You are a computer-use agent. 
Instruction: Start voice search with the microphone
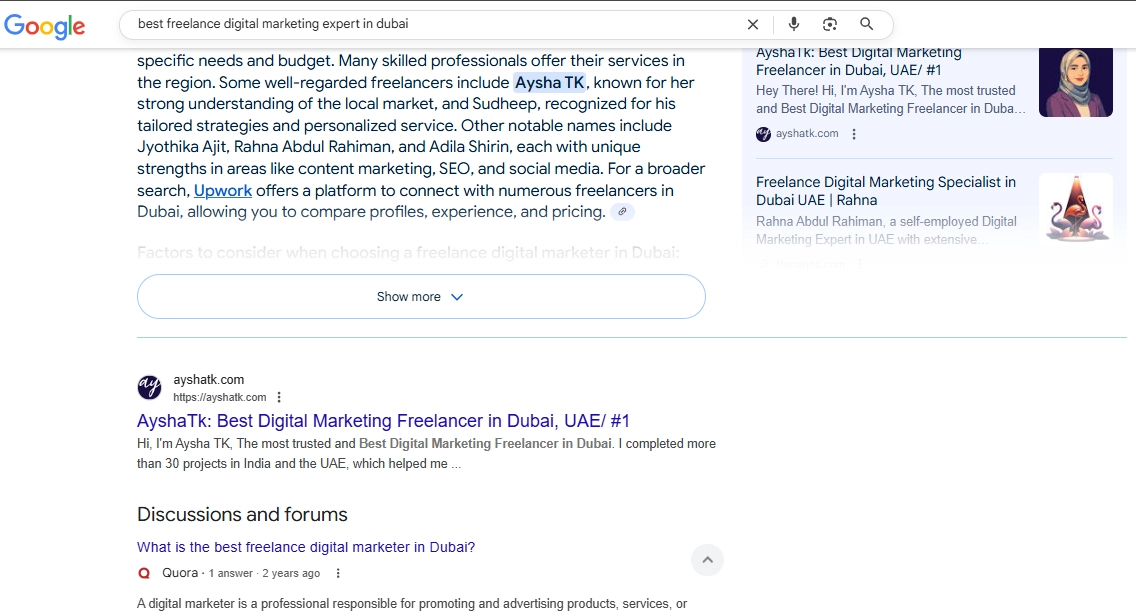pos(794,24)
